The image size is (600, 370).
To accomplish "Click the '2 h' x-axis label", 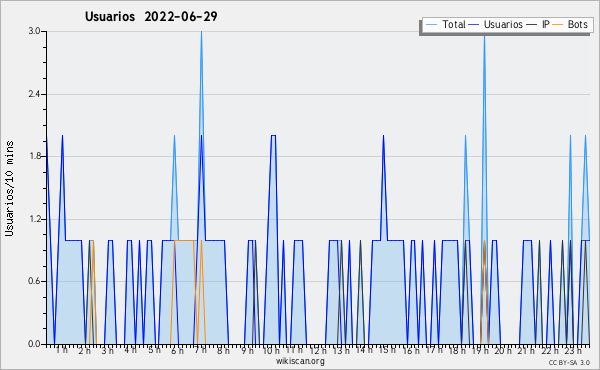I will pos(85,350).
